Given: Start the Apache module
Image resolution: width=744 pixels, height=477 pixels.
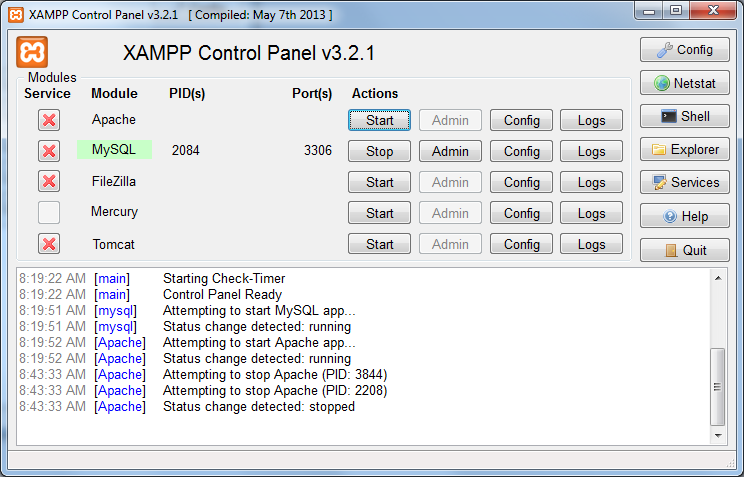Looking at the screenshot, I should (x=379, y=120).
